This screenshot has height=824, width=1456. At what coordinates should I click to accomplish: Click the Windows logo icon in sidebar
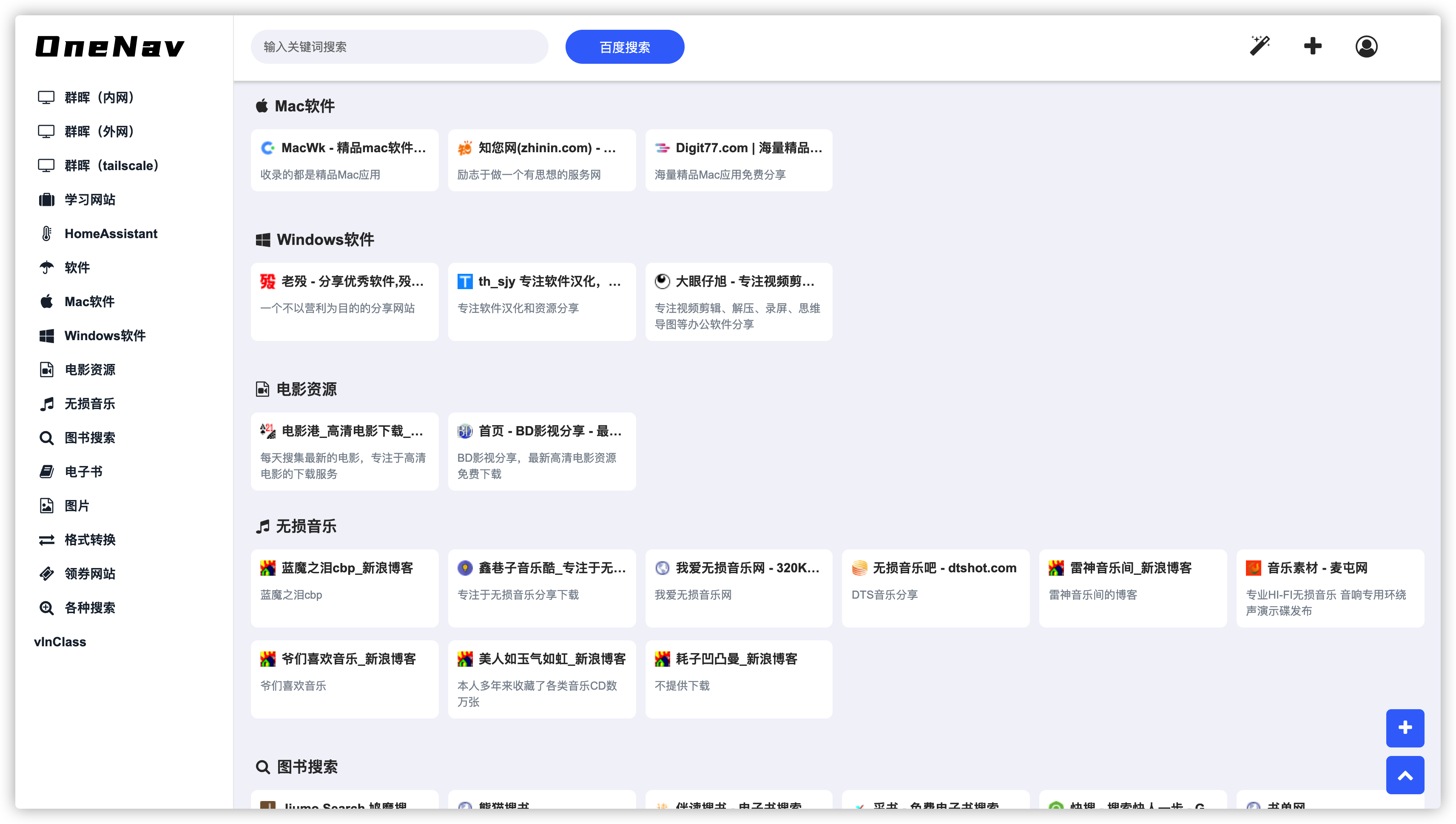[x=46, y=336]
